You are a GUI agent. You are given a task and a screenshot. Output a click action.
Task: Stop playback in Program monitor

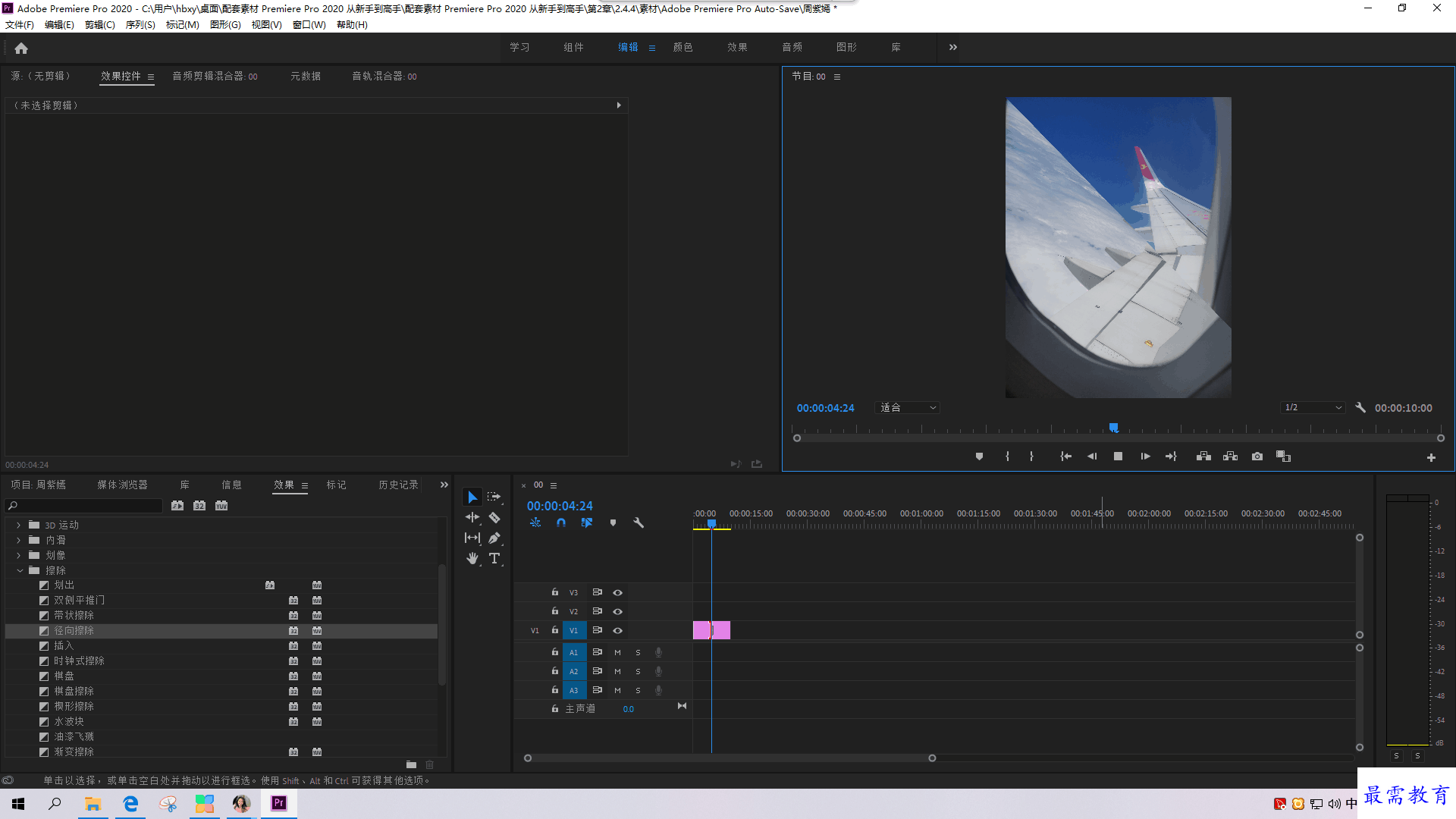(1118, 457)
